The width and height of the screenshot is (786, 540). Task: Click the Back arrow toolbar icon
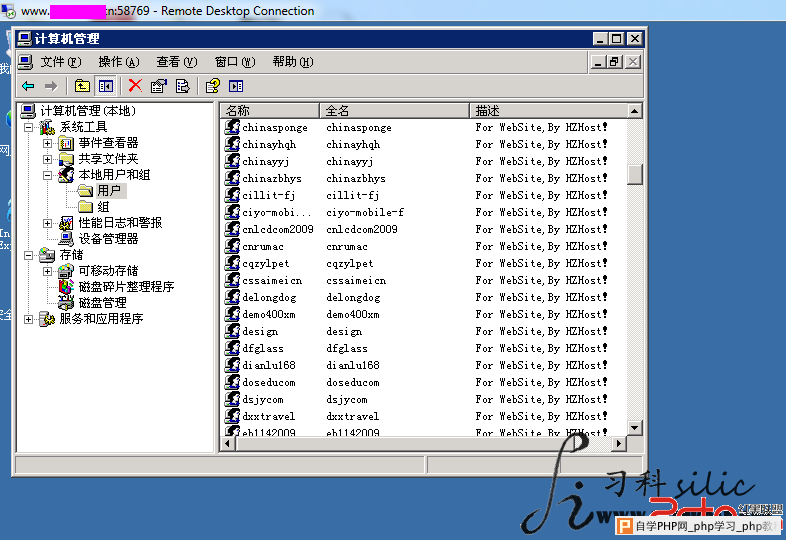click(x=29, y=86)
